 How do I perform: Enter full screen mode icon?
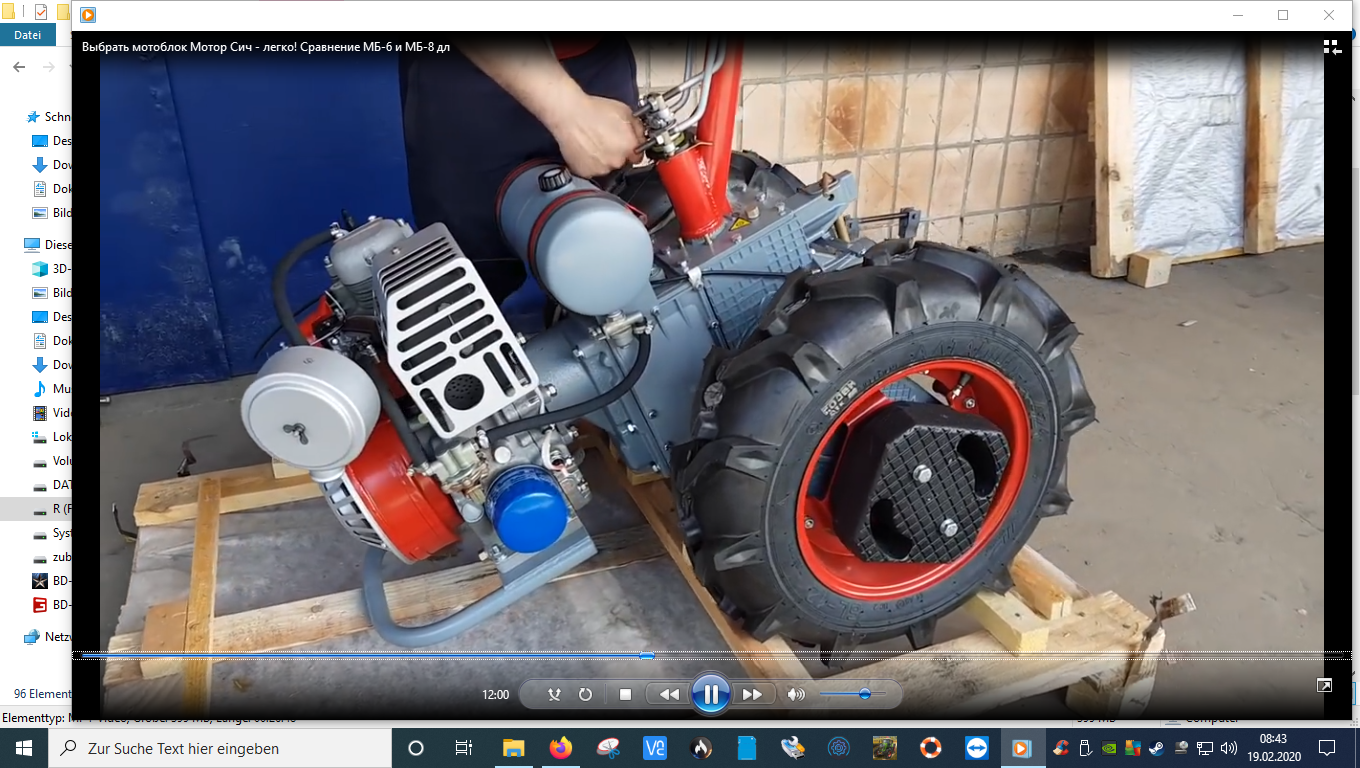click(x=1324, y=685)
